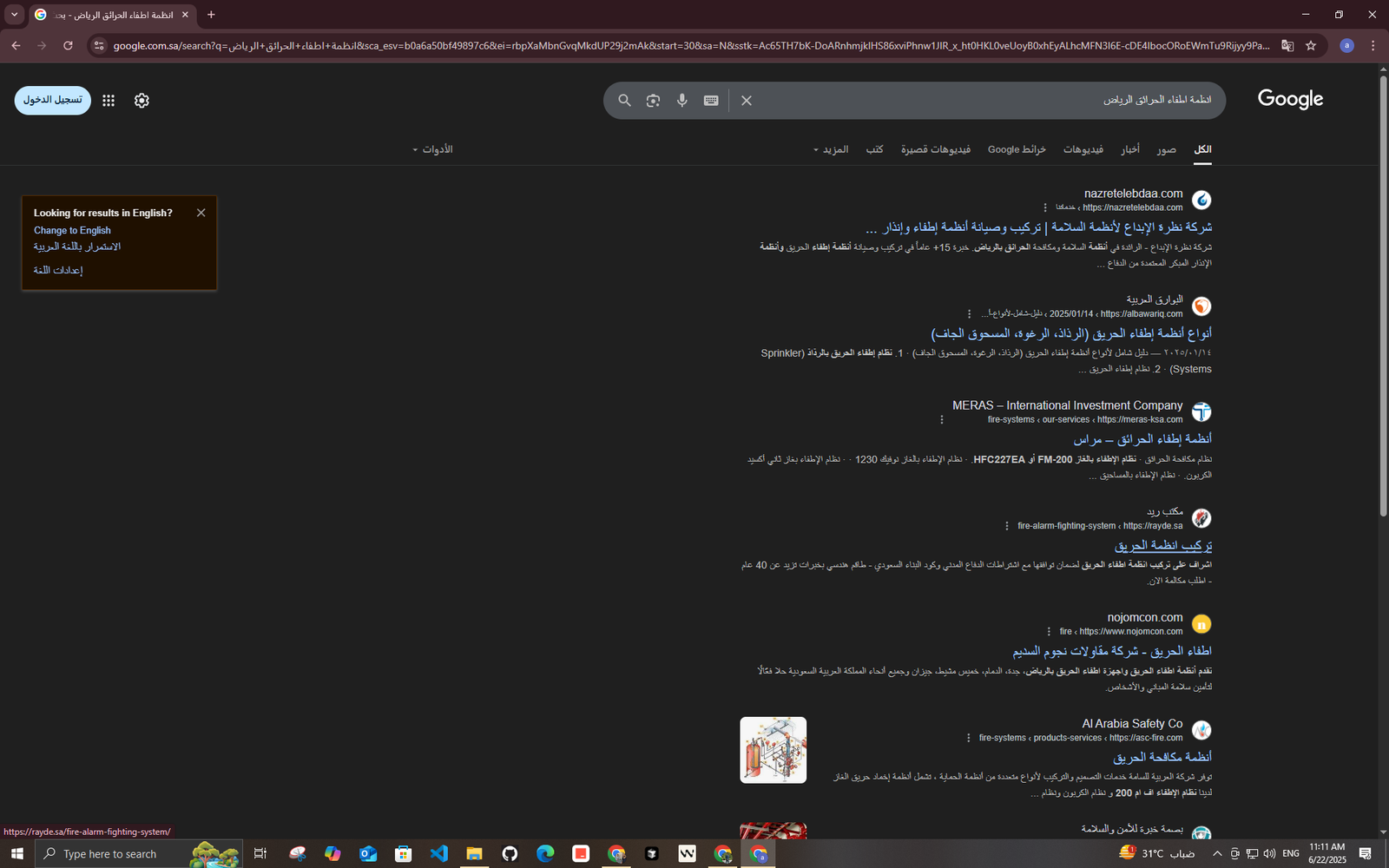
Task: Expand the الأدوات (Tools) dropdown
Action: (432, 149)
